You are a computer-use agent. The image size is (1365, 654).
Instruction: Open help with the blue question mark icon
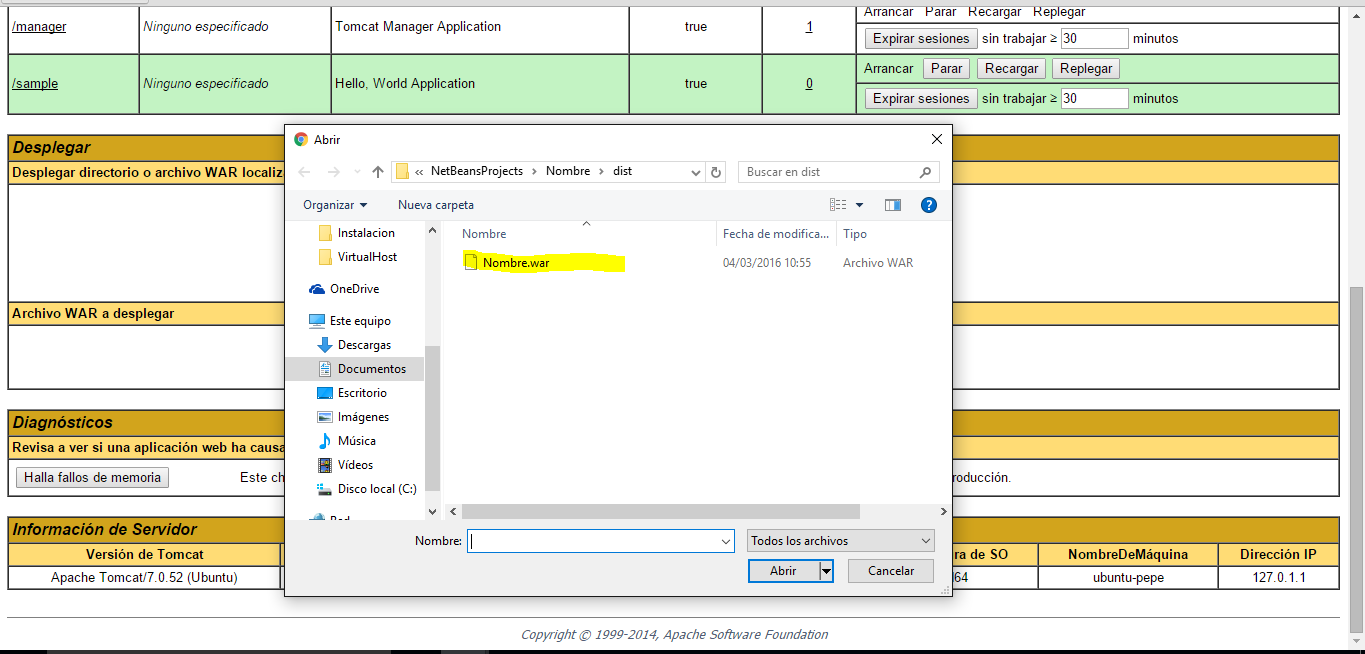point(929,205)
